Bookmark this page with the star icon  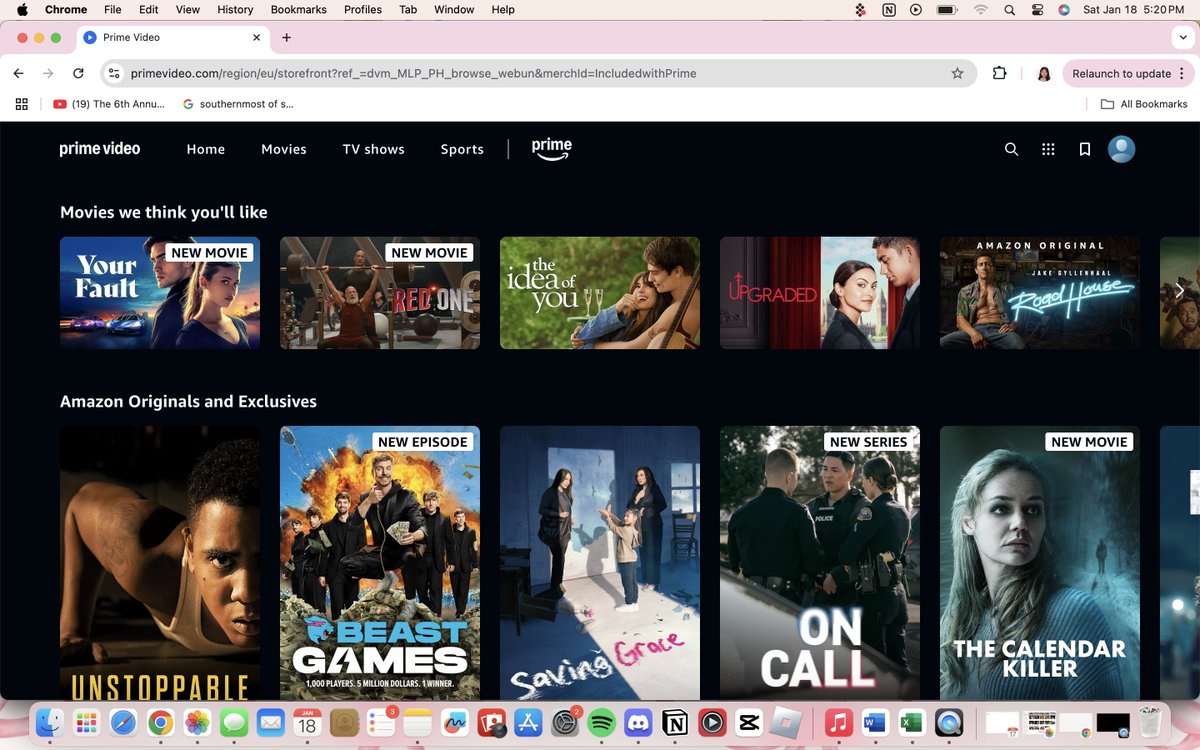[957, 73]
